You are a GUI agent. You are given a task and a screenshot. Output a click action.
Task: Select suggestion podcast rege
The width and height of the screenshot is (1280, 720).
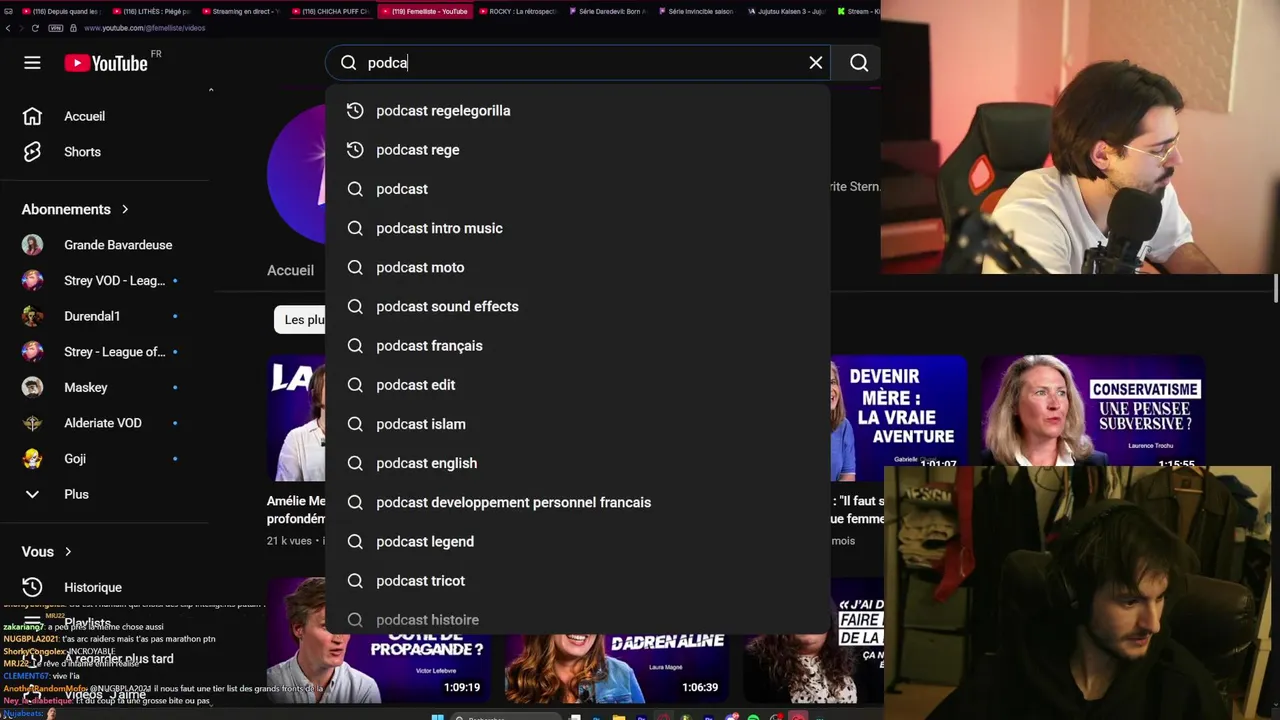(x=578, y=150)
